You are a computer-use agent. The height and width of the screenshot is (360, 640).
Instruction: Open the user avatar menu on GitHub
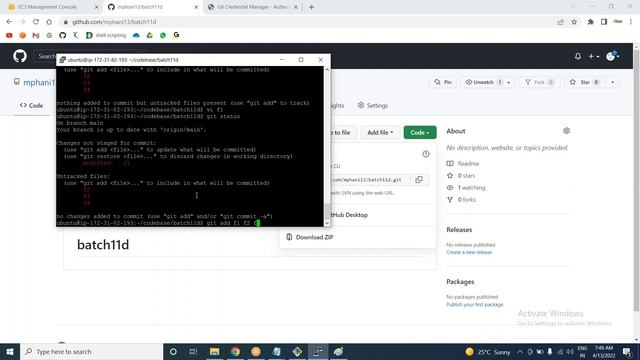pos(613,56)
